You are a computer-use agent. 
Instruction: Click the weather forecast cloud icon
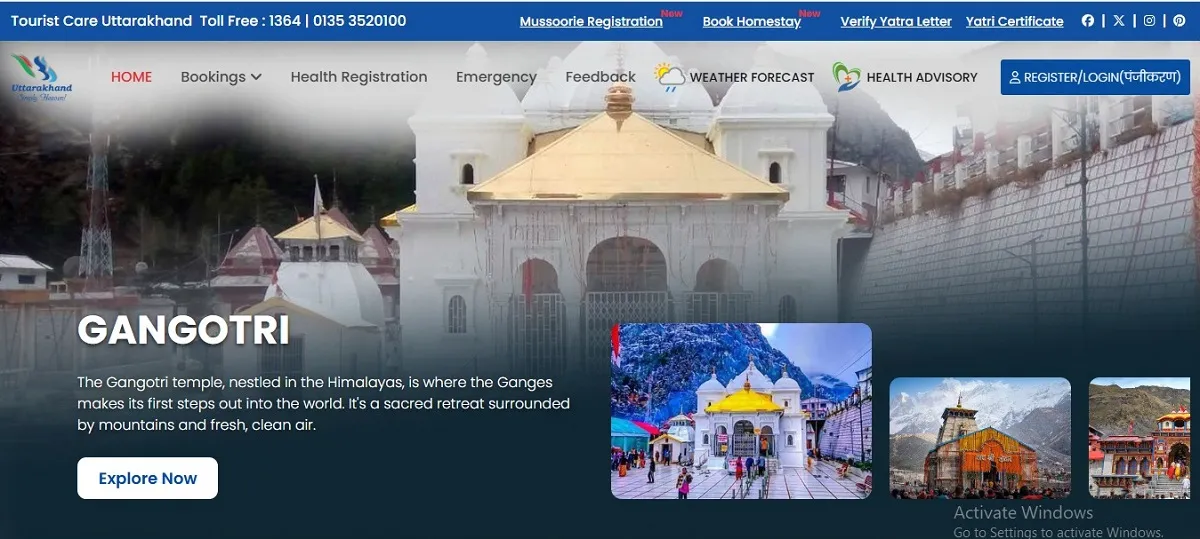(669, 77)
